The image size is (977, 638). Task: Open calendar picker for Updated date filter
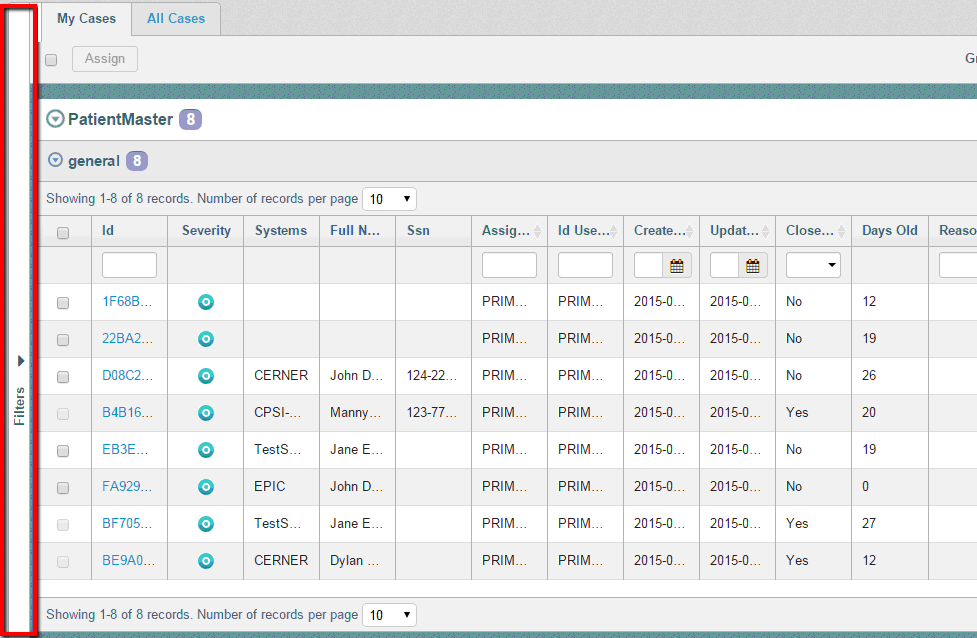pyautogui.click(x=753, y=266)
